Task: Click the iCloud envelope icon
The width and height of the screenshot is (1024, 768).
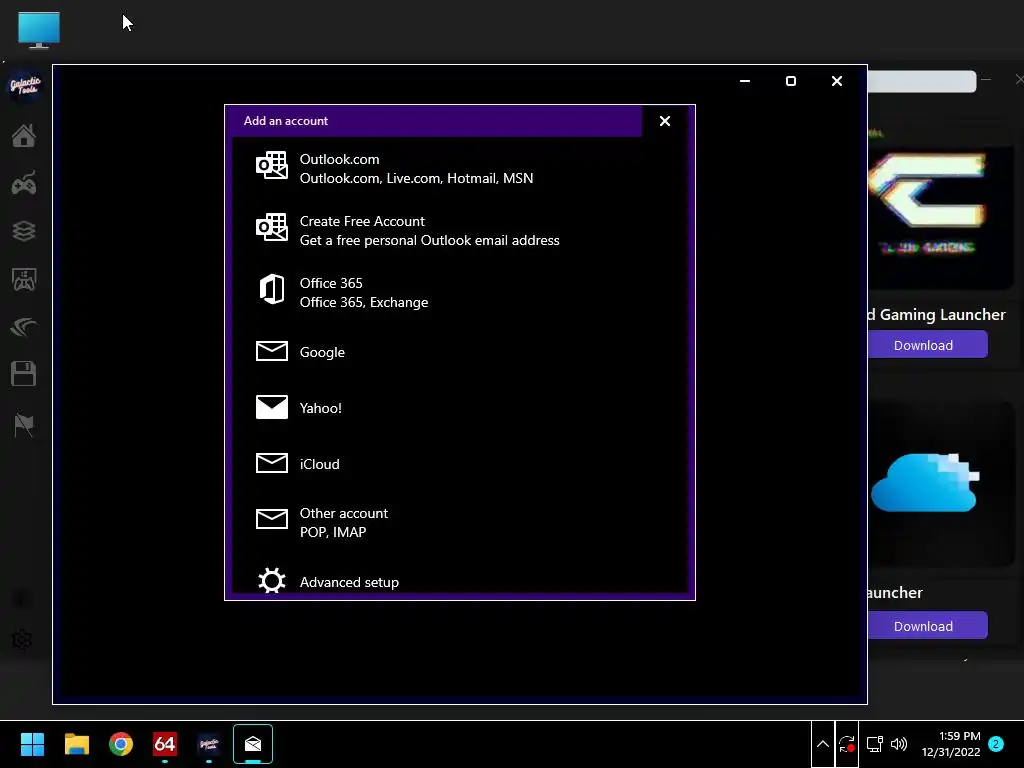Action: 272,463
